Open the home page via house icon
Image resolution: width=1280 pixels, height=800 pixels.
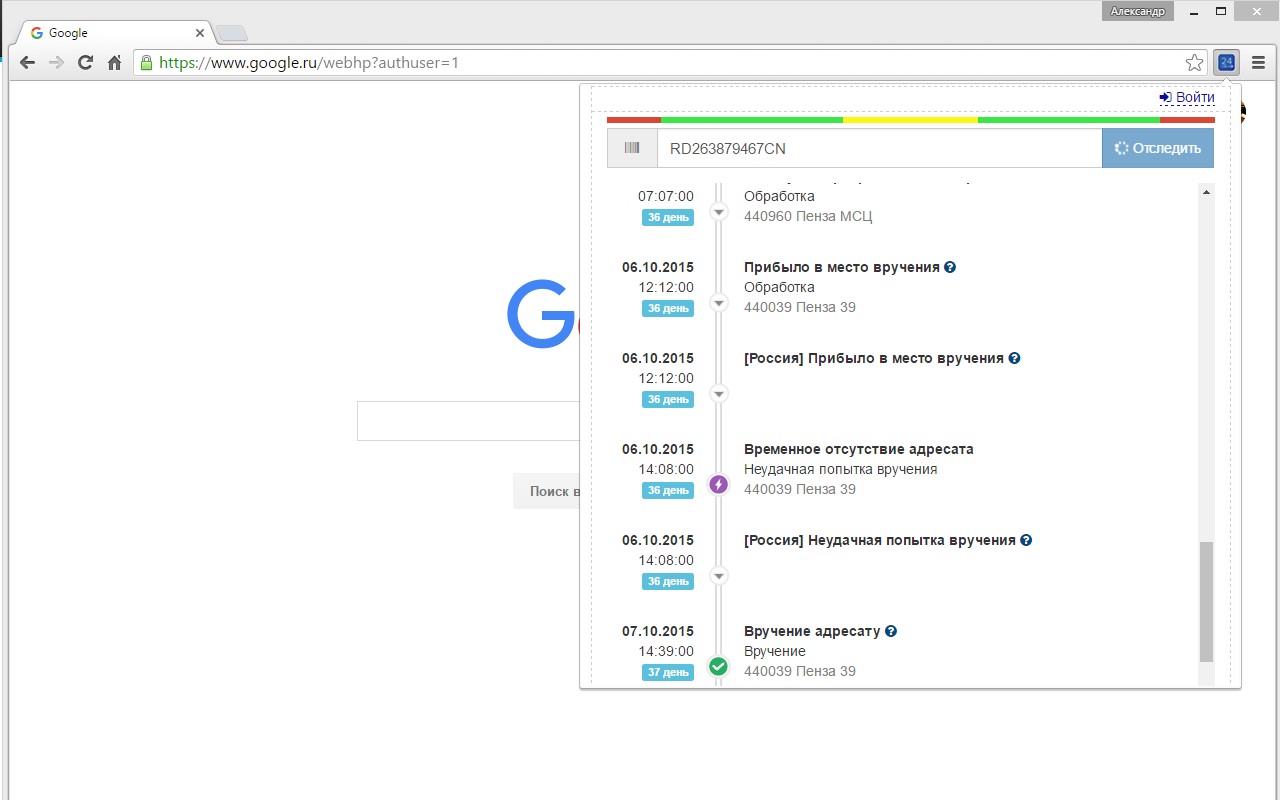click(114, 62)
